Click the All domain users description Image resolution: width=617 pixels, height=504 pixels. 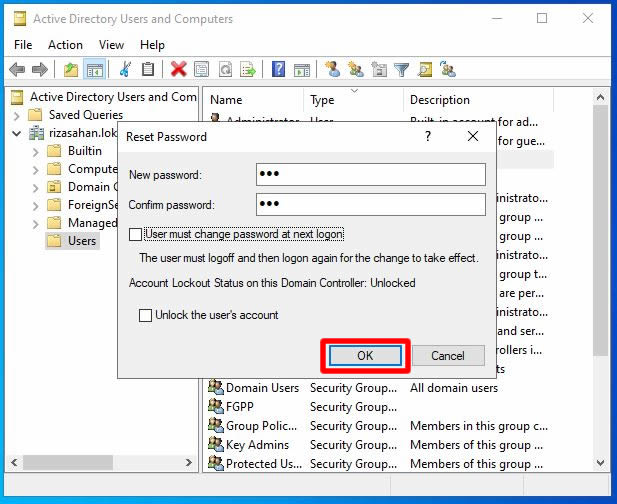coord(454,388)
